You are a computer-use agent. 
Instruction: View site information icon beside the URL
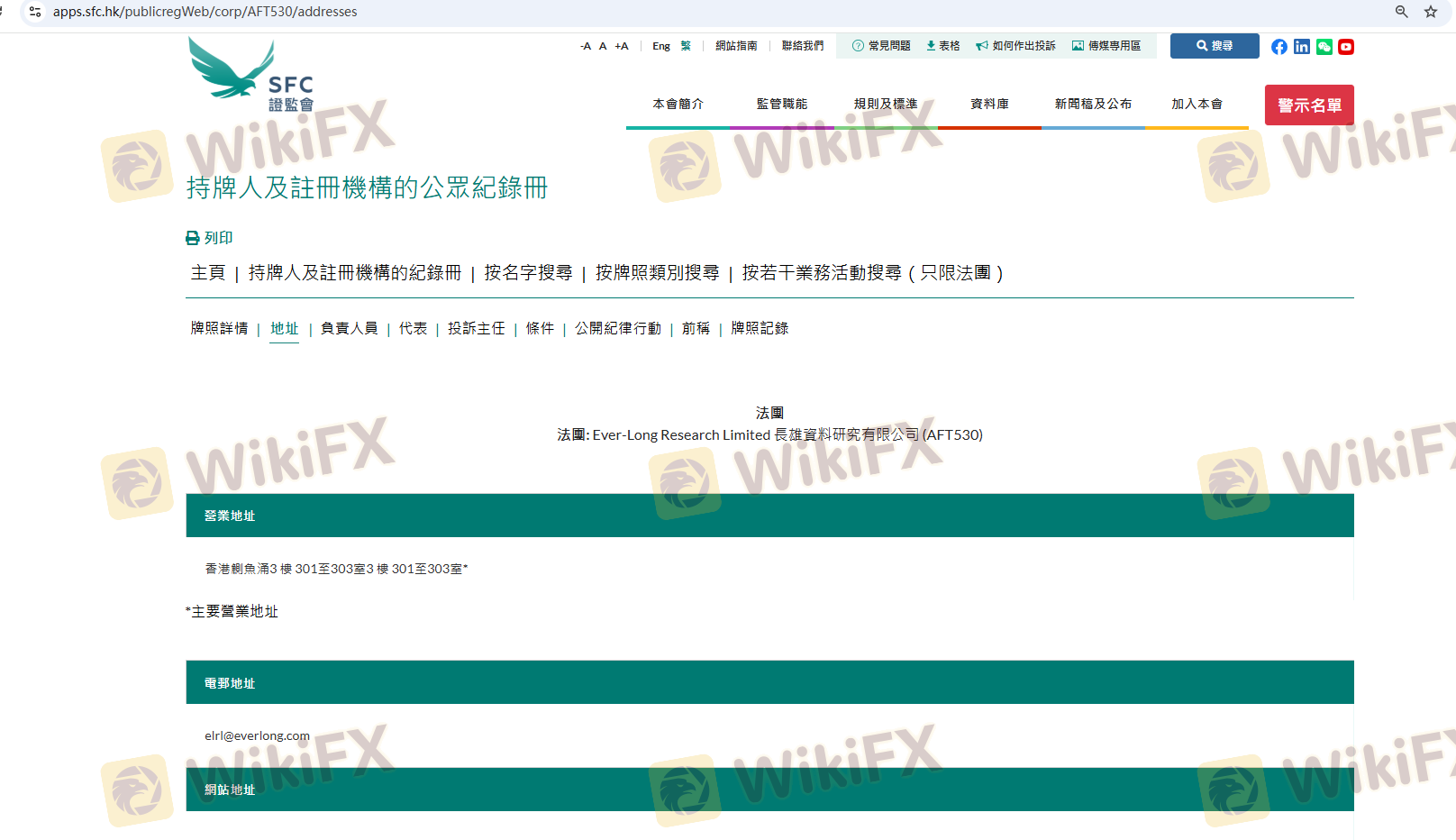point(35,12)
